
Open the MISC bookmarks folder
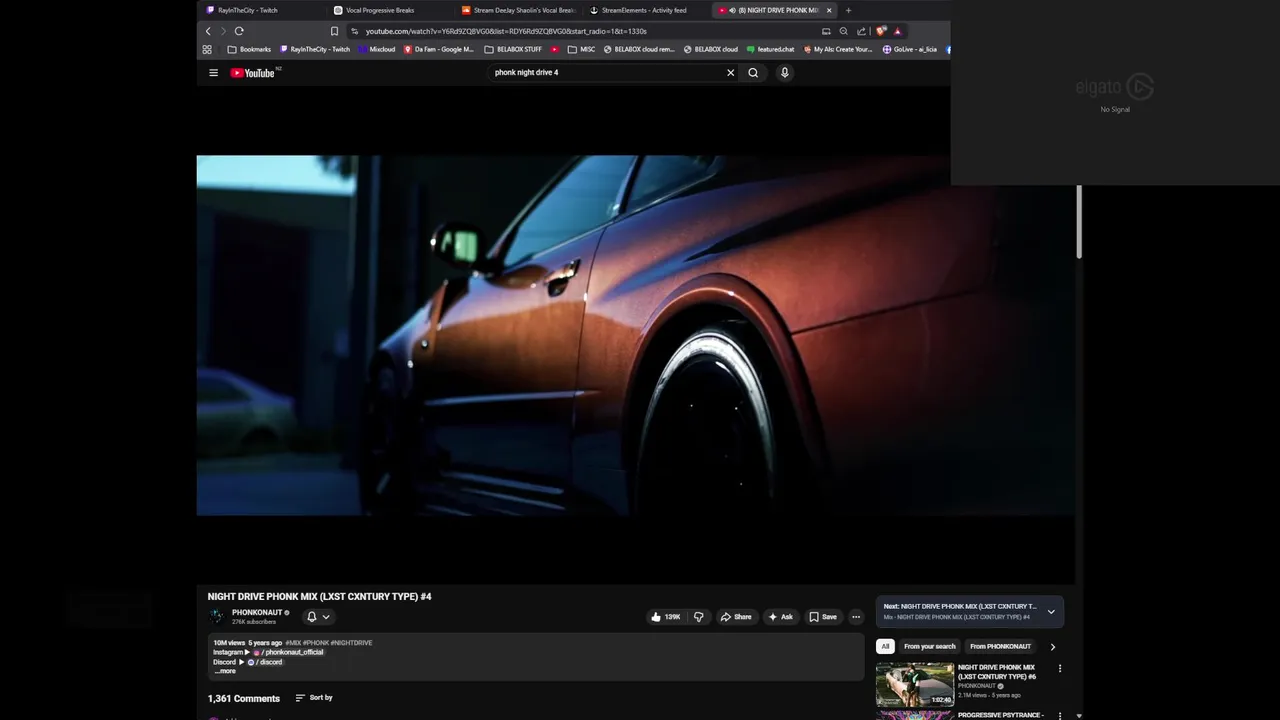click(581, 49)
